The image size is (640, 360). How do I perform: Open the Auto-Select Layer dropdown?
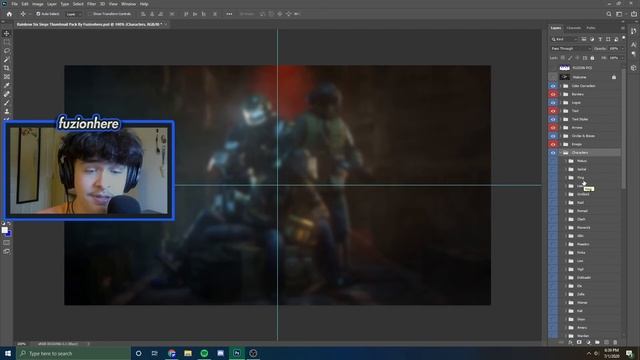coord(73,14)
